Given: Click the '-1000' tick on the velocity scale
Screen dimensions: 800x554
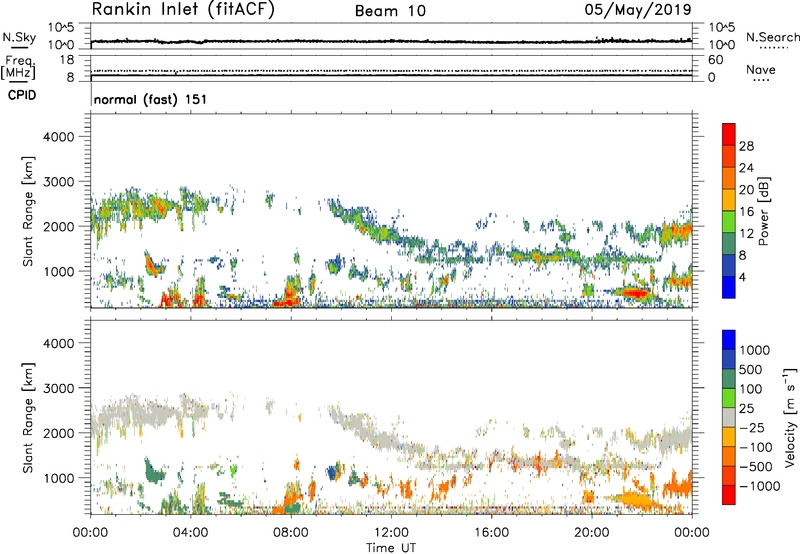Looking at the screenshot, I should pos(759,486).
